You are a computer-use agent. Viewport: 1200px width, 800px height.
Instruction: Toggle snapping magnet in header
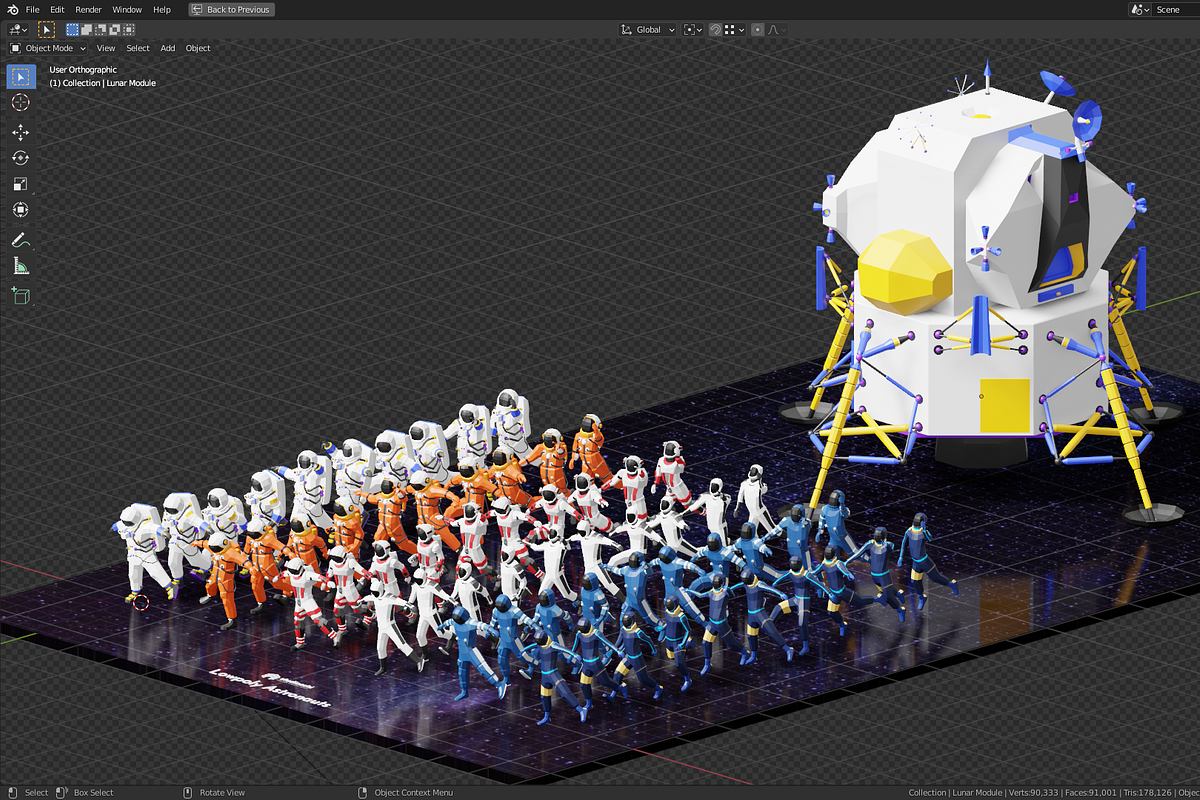pyautogui.click(x=716, y=30)
